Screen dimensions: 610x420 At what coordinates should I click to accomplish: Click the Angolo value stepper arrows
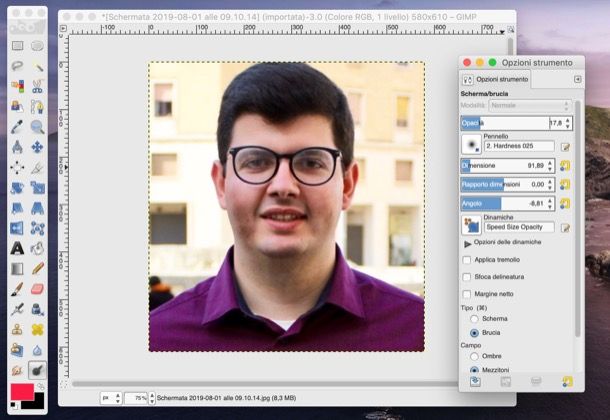tap(550, 204)
